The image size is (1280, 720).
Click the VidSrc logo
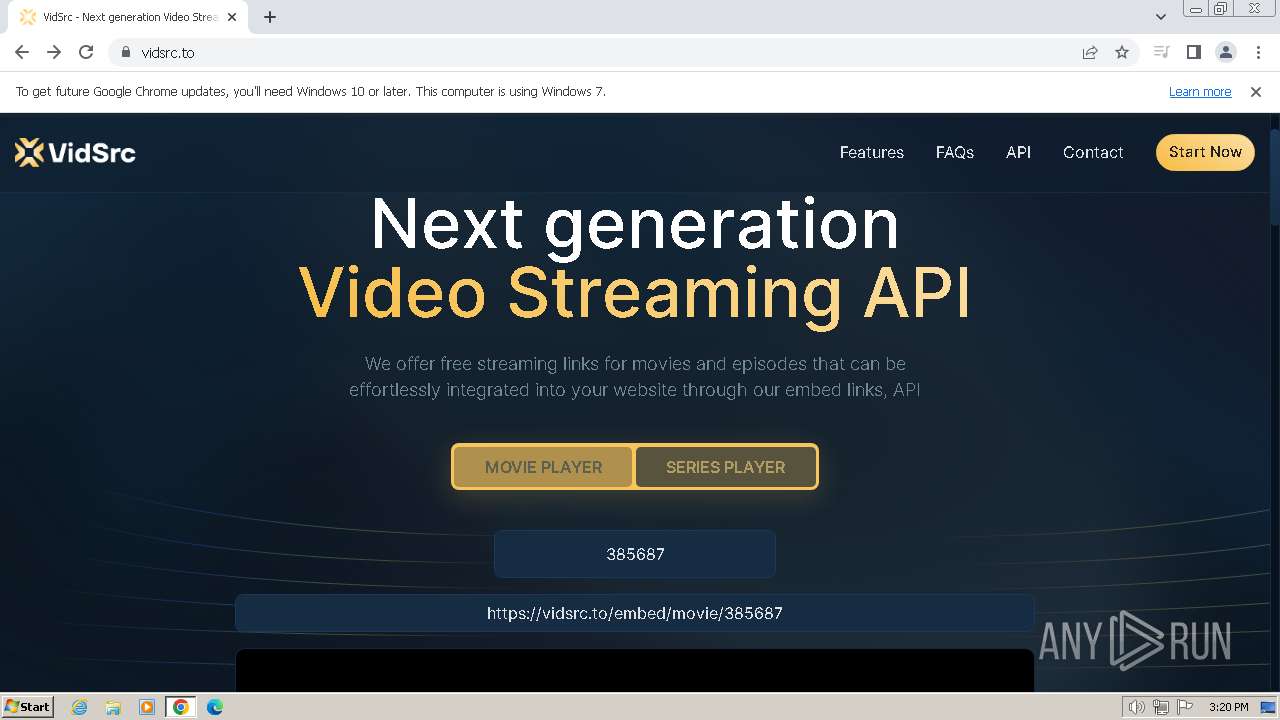tap(75, 152)
